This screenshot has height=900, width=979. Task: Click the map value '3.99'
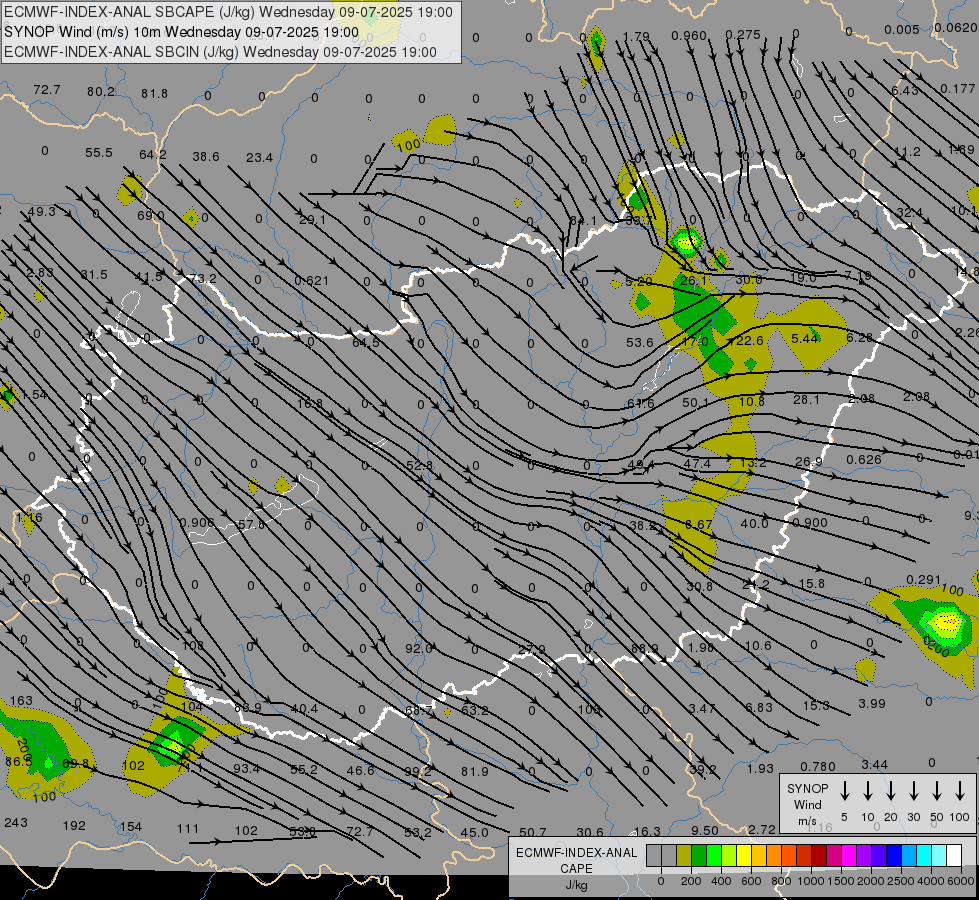[872, 703]
